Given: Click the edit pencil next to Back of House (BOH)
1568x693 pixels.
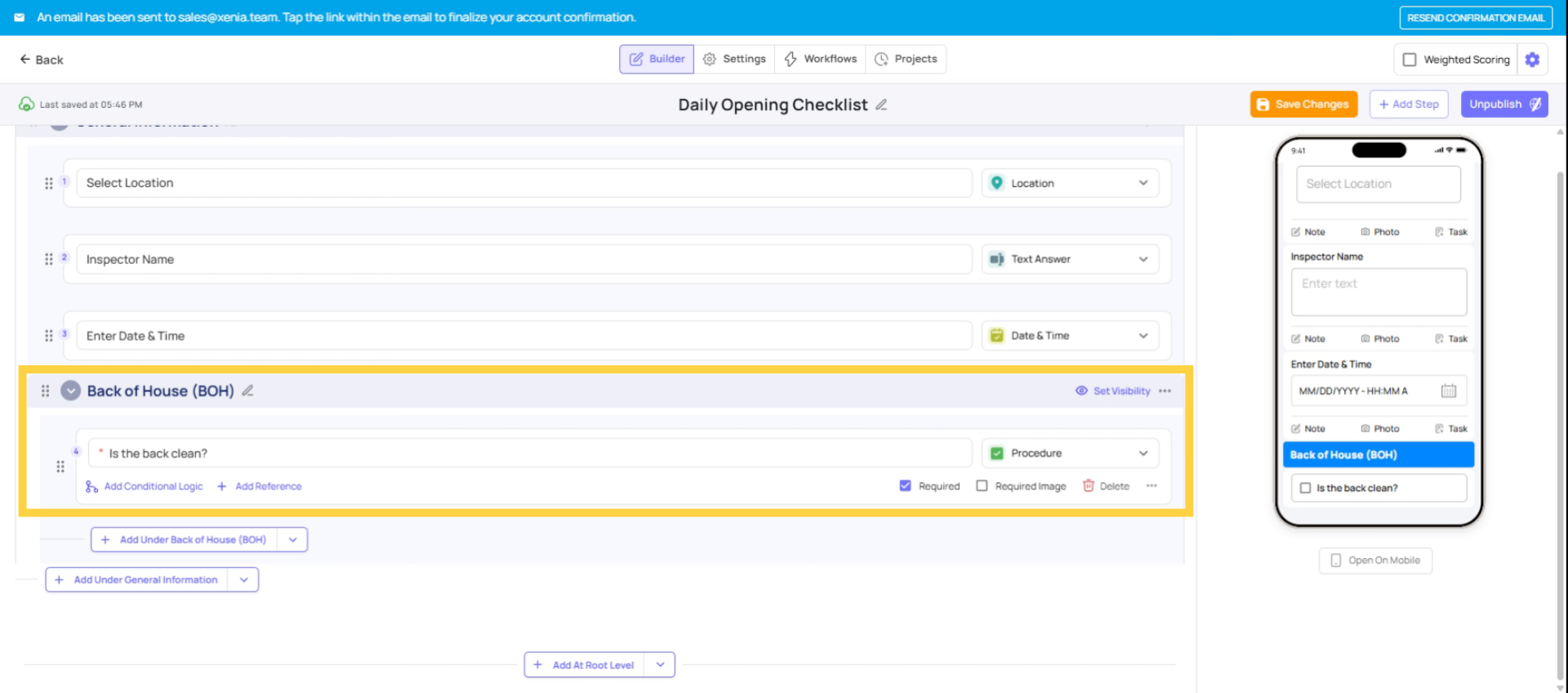Looking at the screenshot, I should click(247, 391).
